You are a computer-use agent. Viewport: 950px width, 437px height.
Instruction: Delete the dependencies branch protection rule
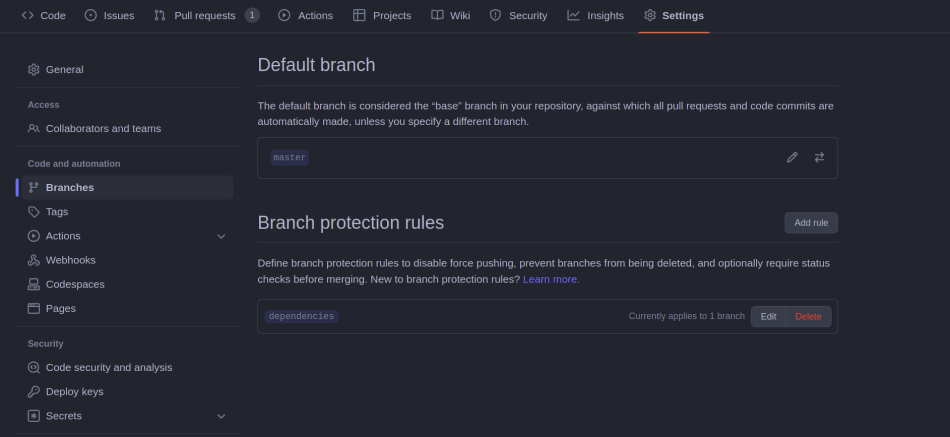click(808, 316)
